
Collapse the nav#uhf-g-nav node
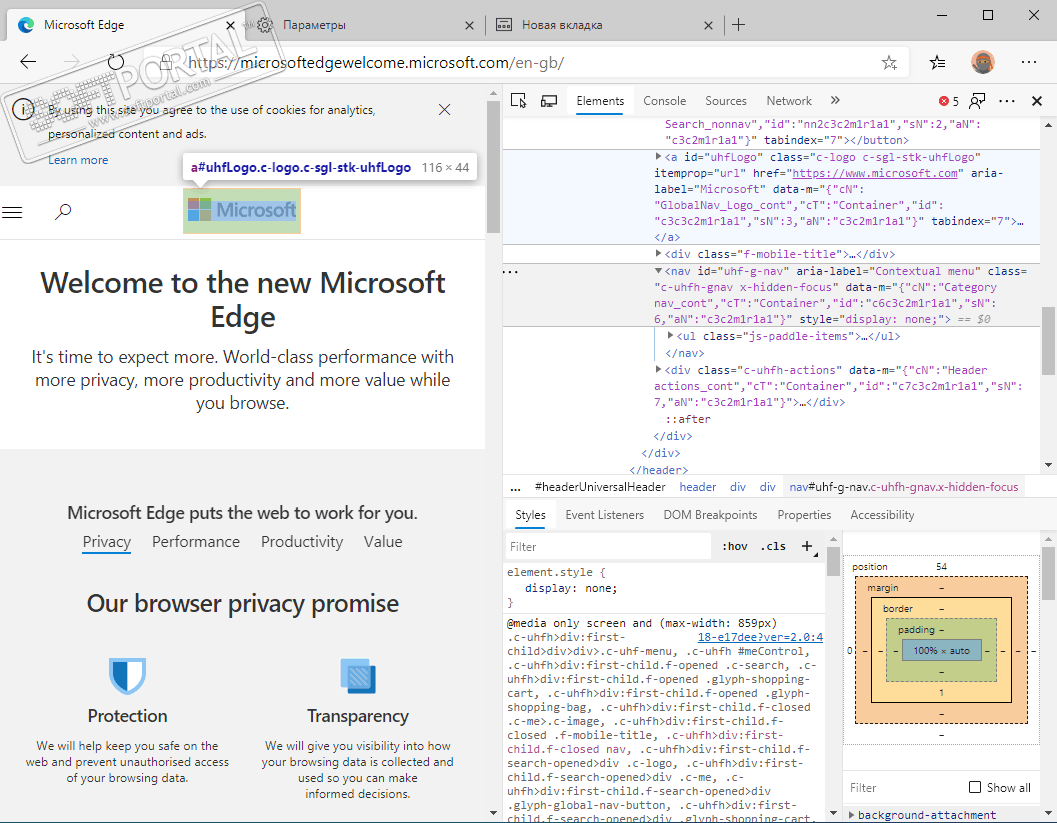(659, 270)
